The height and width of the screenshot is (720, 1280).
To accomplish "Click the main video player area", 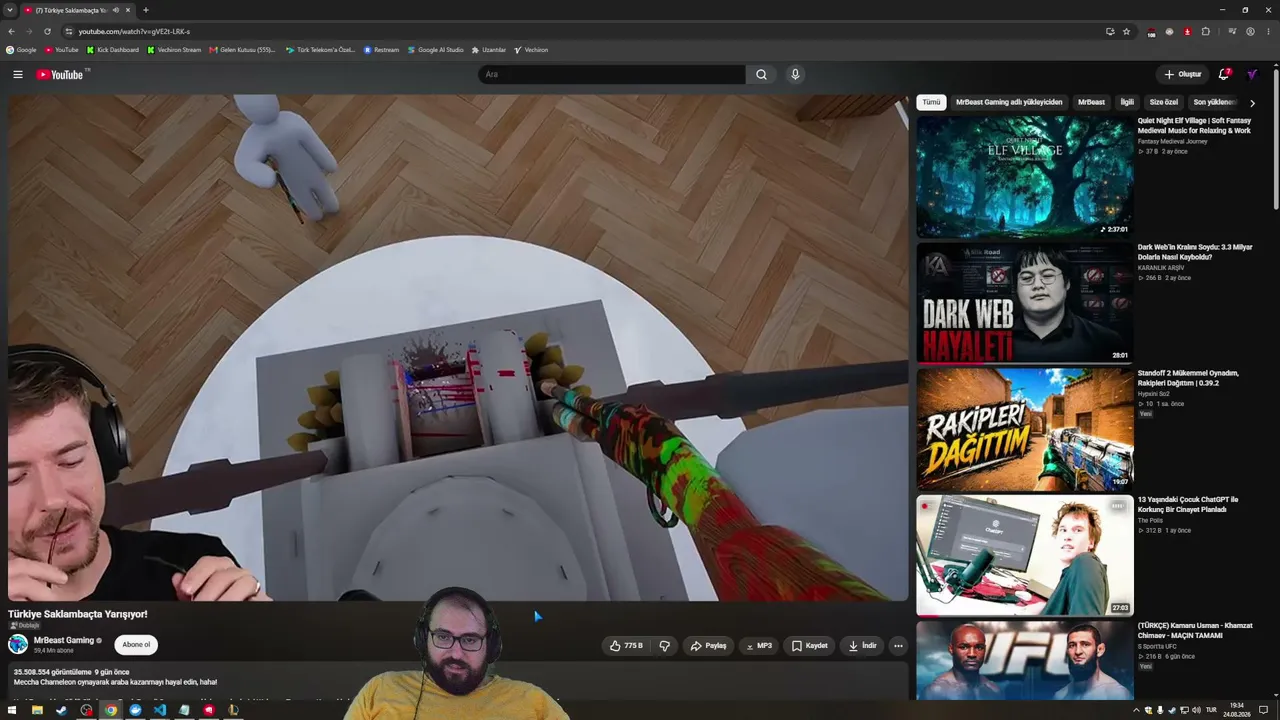I will pos(458,348).
